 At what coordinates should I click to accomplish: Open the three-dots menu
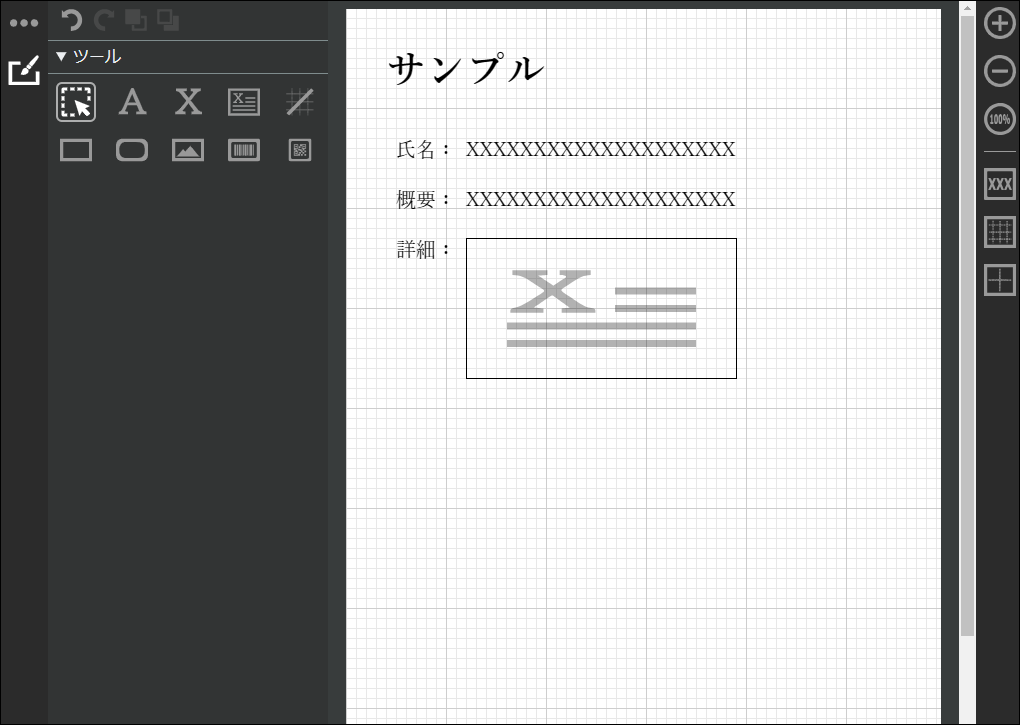(x=24, y=23)
